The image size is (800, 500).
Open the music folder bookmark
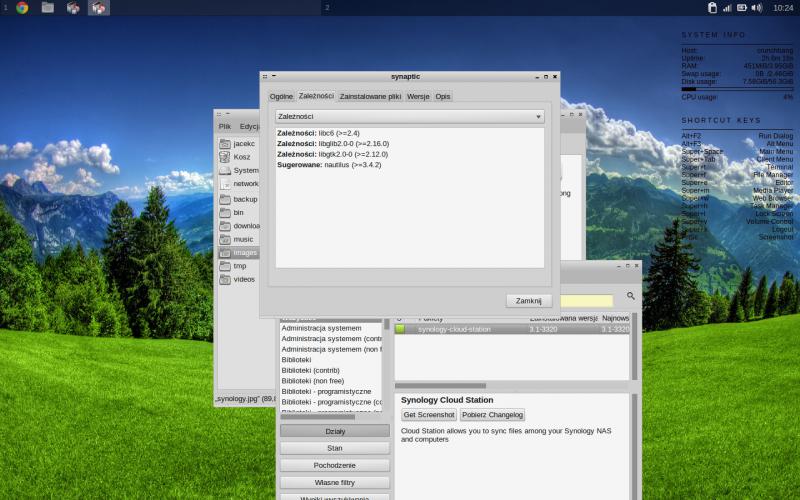[243, 239]
